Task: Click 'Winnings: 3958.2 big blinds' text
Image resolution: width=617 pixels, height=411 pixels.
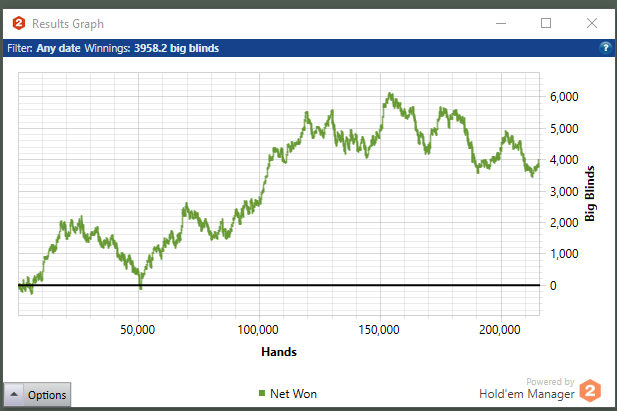Action: [151, 48]
